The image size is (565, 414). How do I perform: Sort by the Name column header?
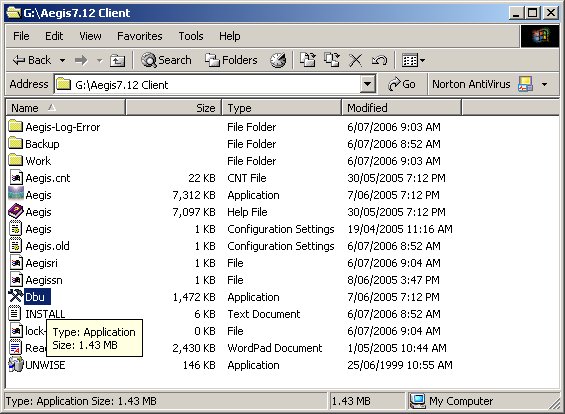[66, 108]
